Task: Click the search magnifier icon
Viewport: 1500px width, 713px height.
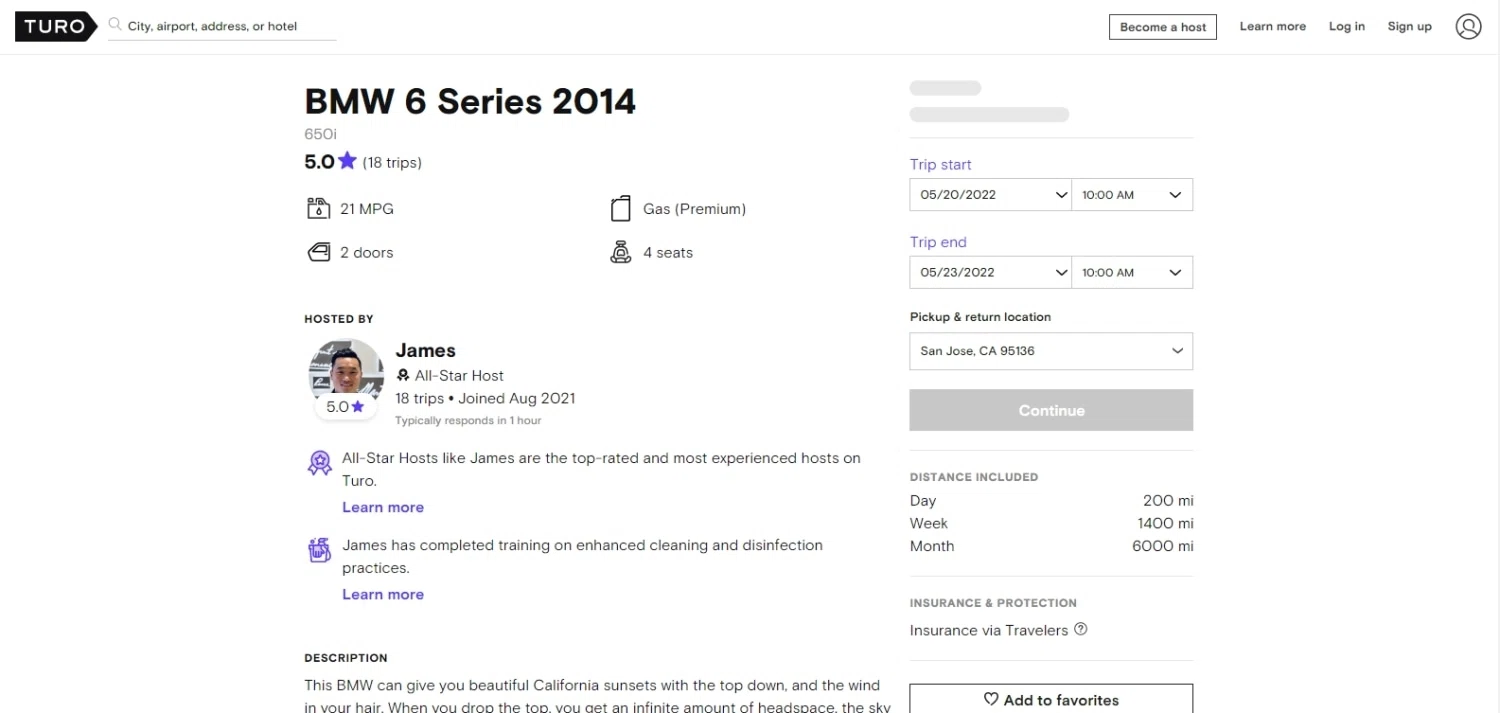Action: (115, 25)
